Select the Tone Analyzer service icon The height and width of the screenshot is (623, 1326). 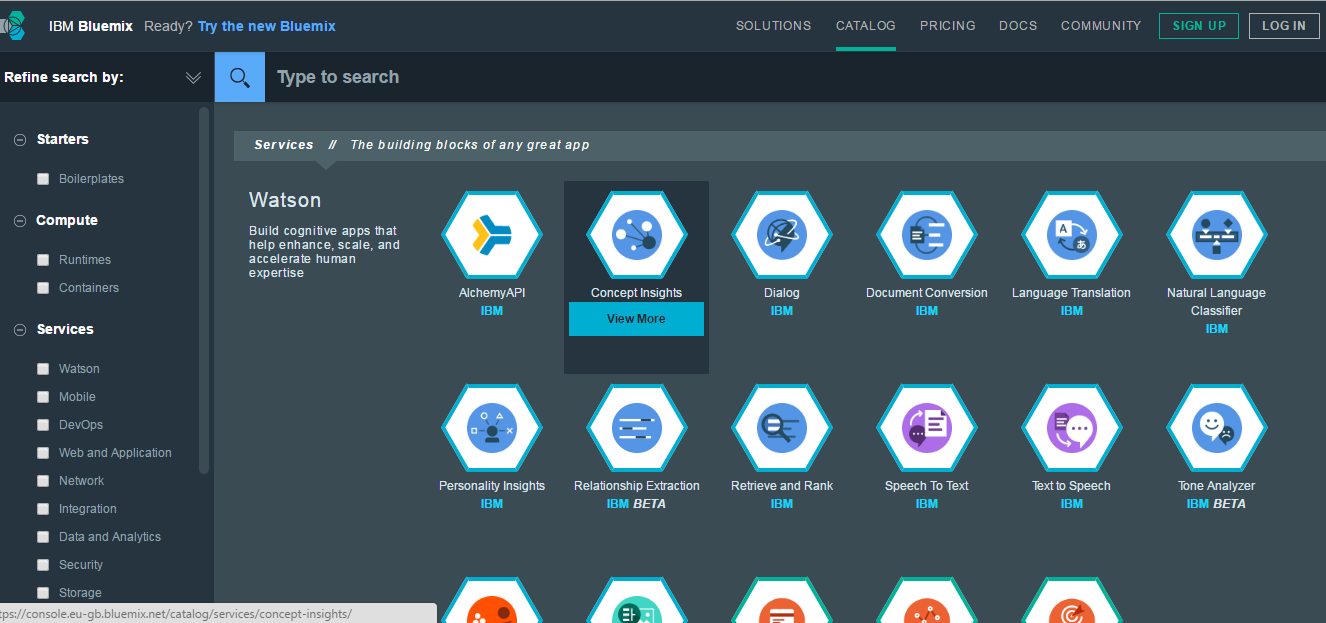click(1217, 428)
